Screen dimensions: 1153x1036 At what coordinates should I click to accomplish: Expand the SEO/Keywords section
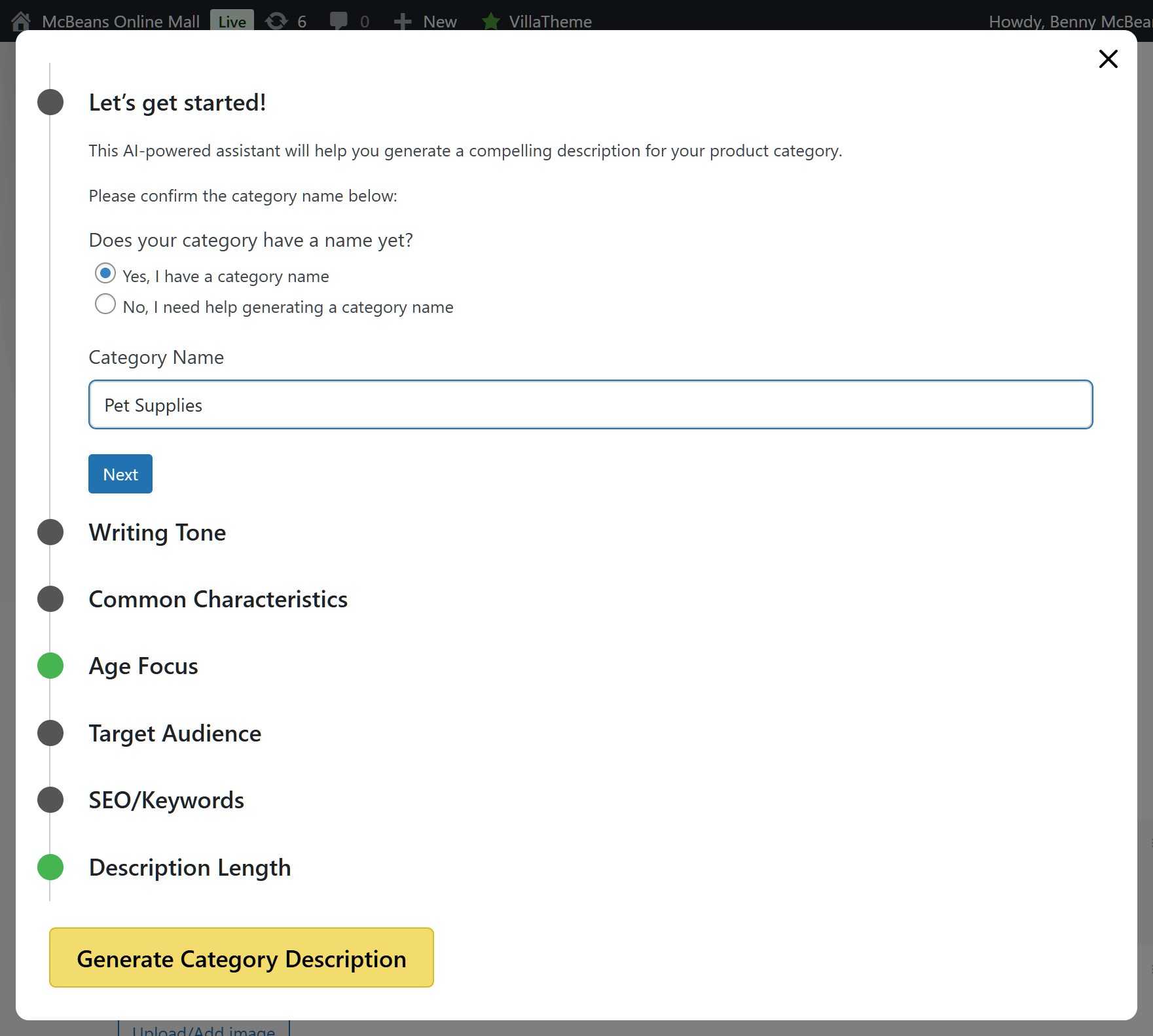click(x=166, y=800)
